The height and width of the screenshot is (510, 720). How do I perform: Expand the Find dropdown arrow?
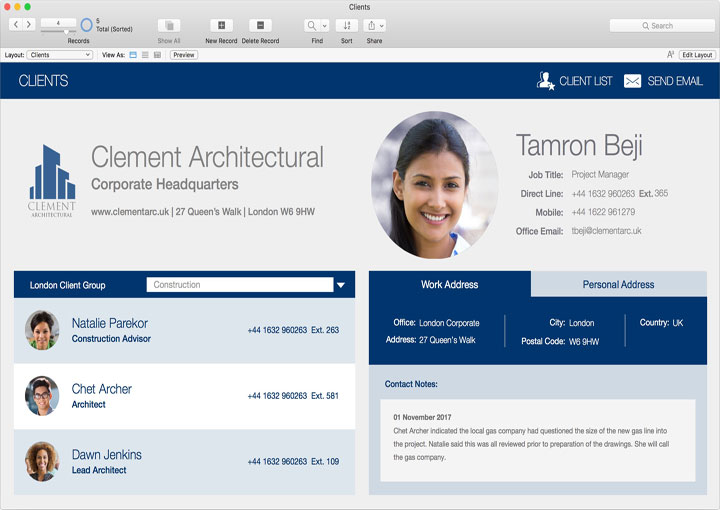(x=324, y=25)
